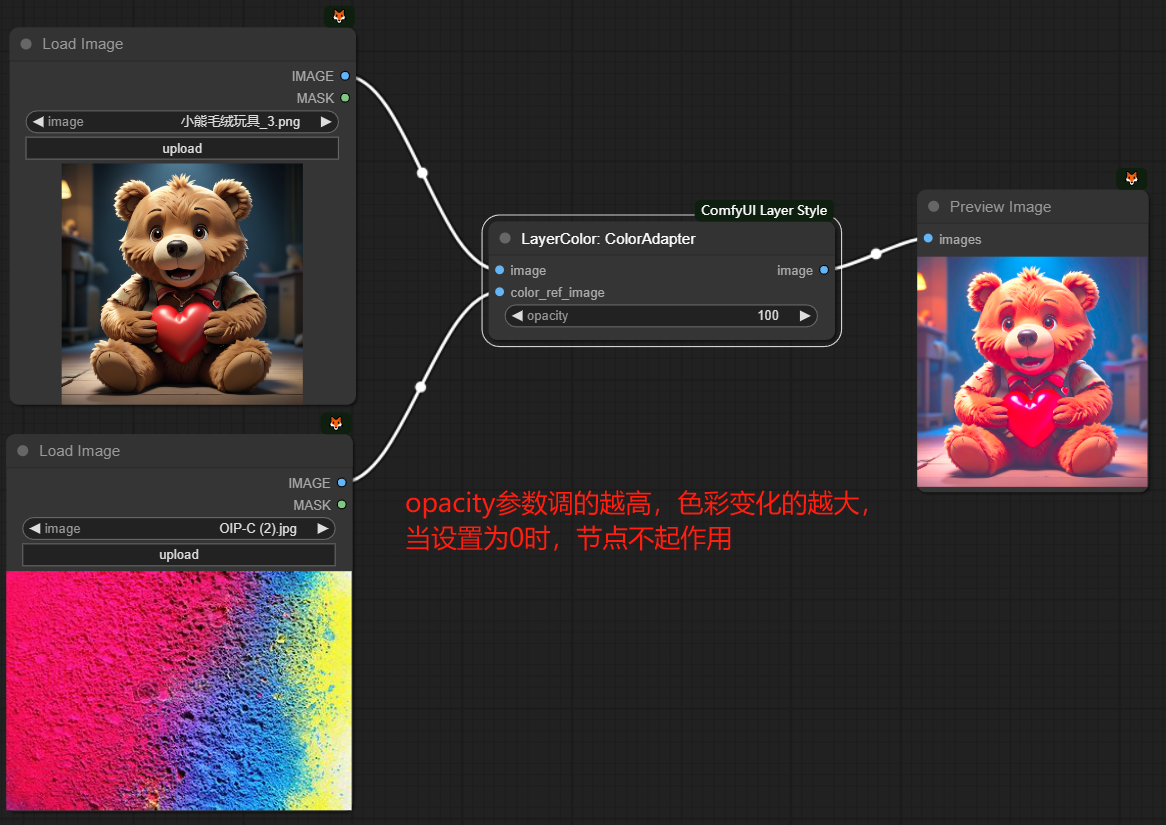The height and width of the screenshot is (825, 1166).
Task: Select next image after 小熊毛绒玩具_3.png
Action: pyautogui.click(x=326, y=122)
